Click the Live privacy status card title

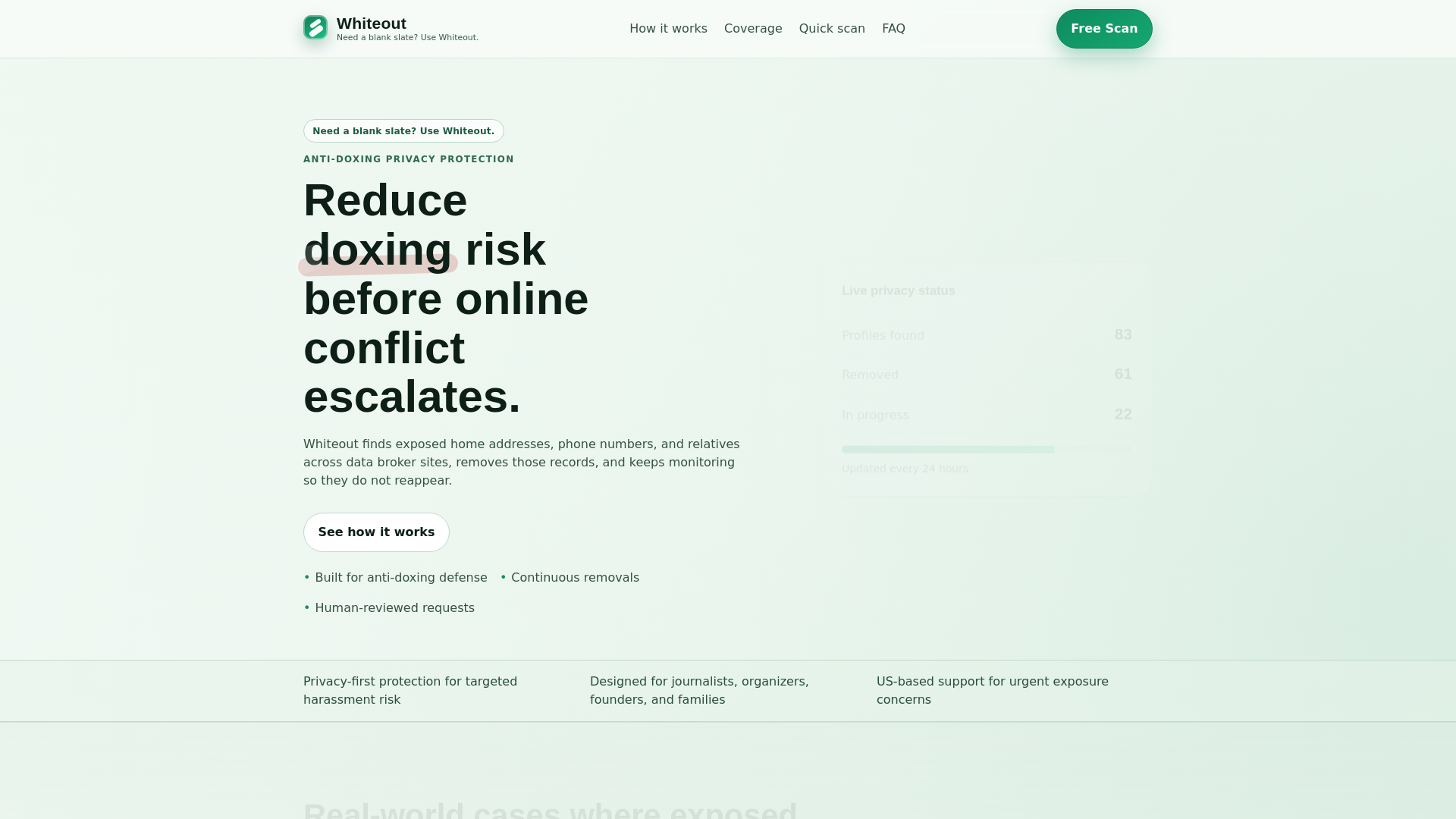pos(899,290)
